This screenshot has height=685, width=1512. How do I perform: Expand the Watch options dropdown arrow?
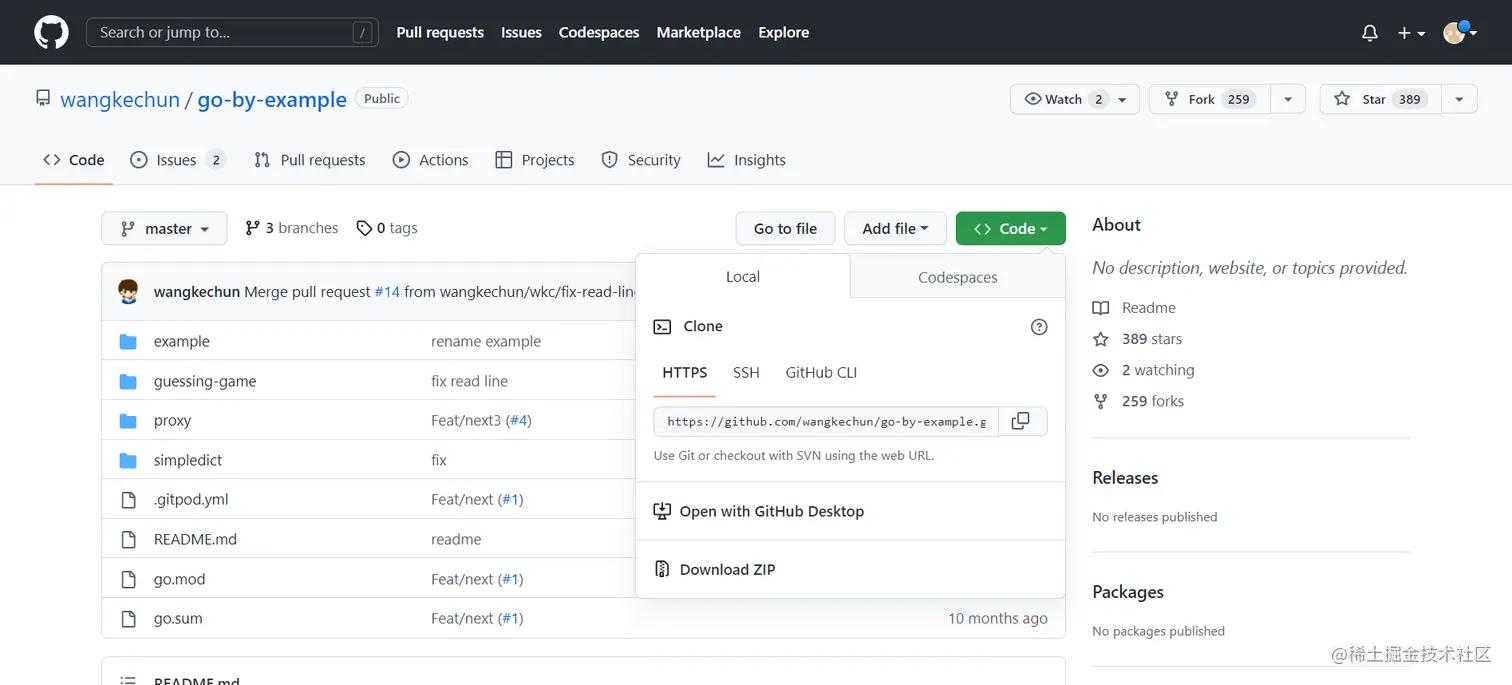pos(1123,99)
